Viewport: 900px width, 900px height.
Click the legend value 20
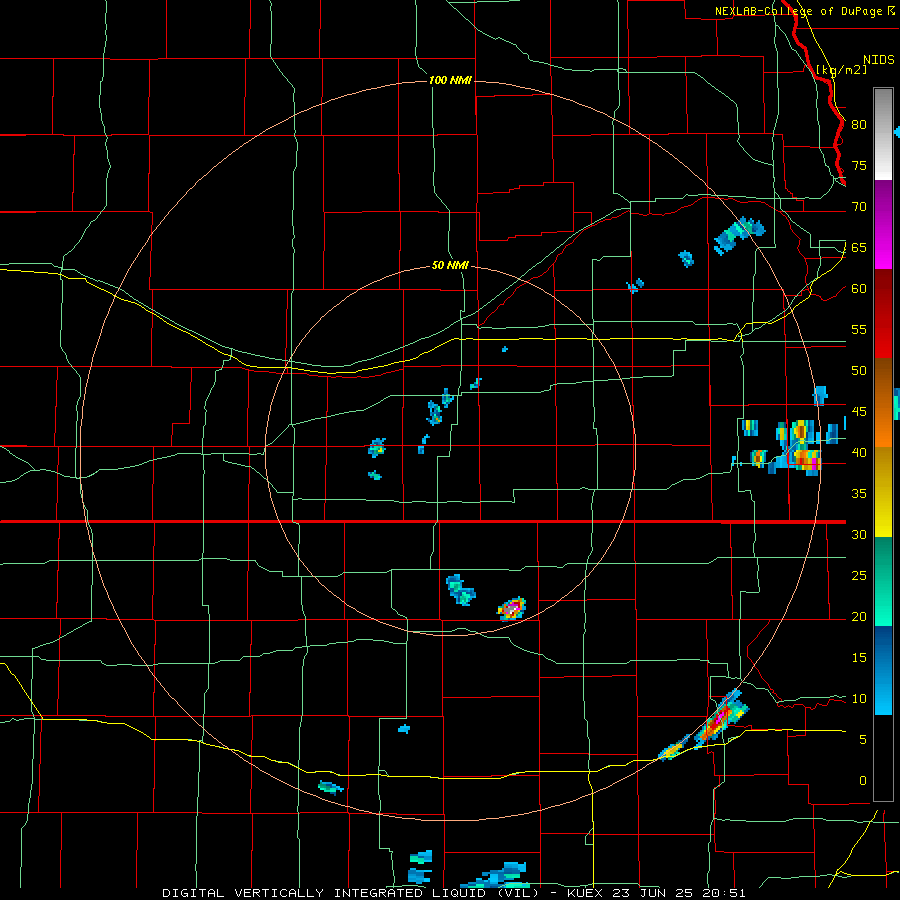tap(859, 617)
